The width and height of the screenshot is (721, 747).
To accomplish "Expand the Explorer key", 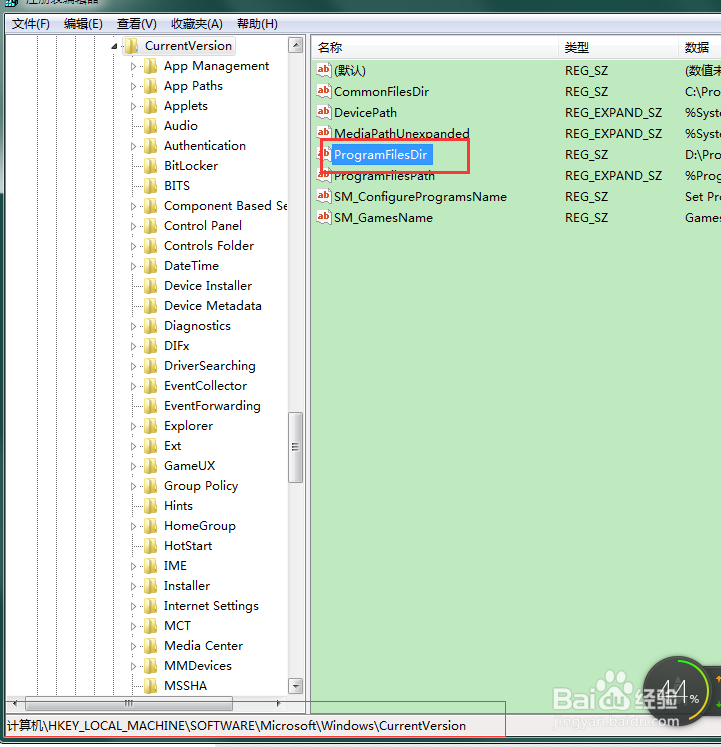I will (x=133, y=426).
